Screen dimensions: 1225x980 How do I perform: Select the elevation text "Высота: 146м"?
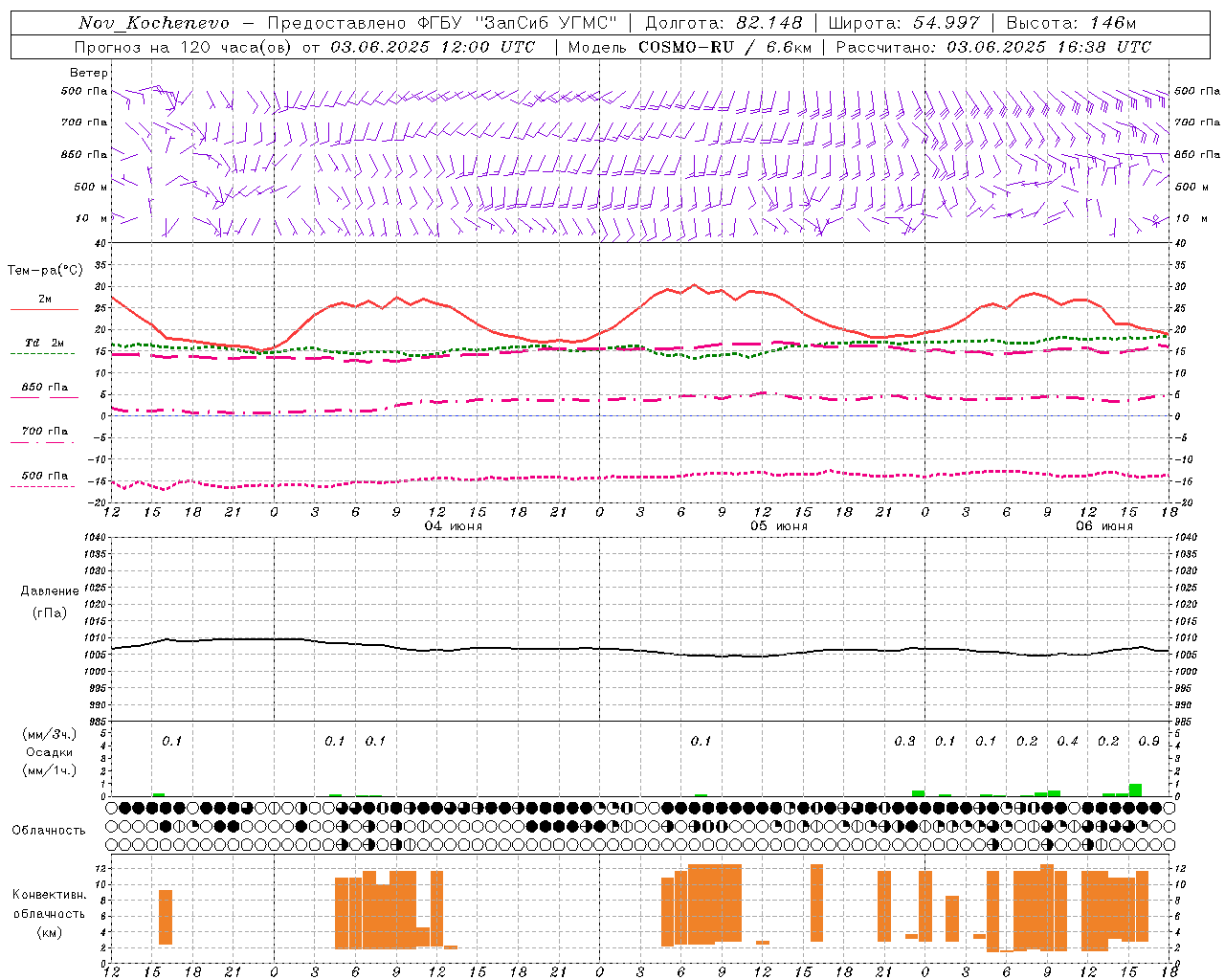[1071, 23]
